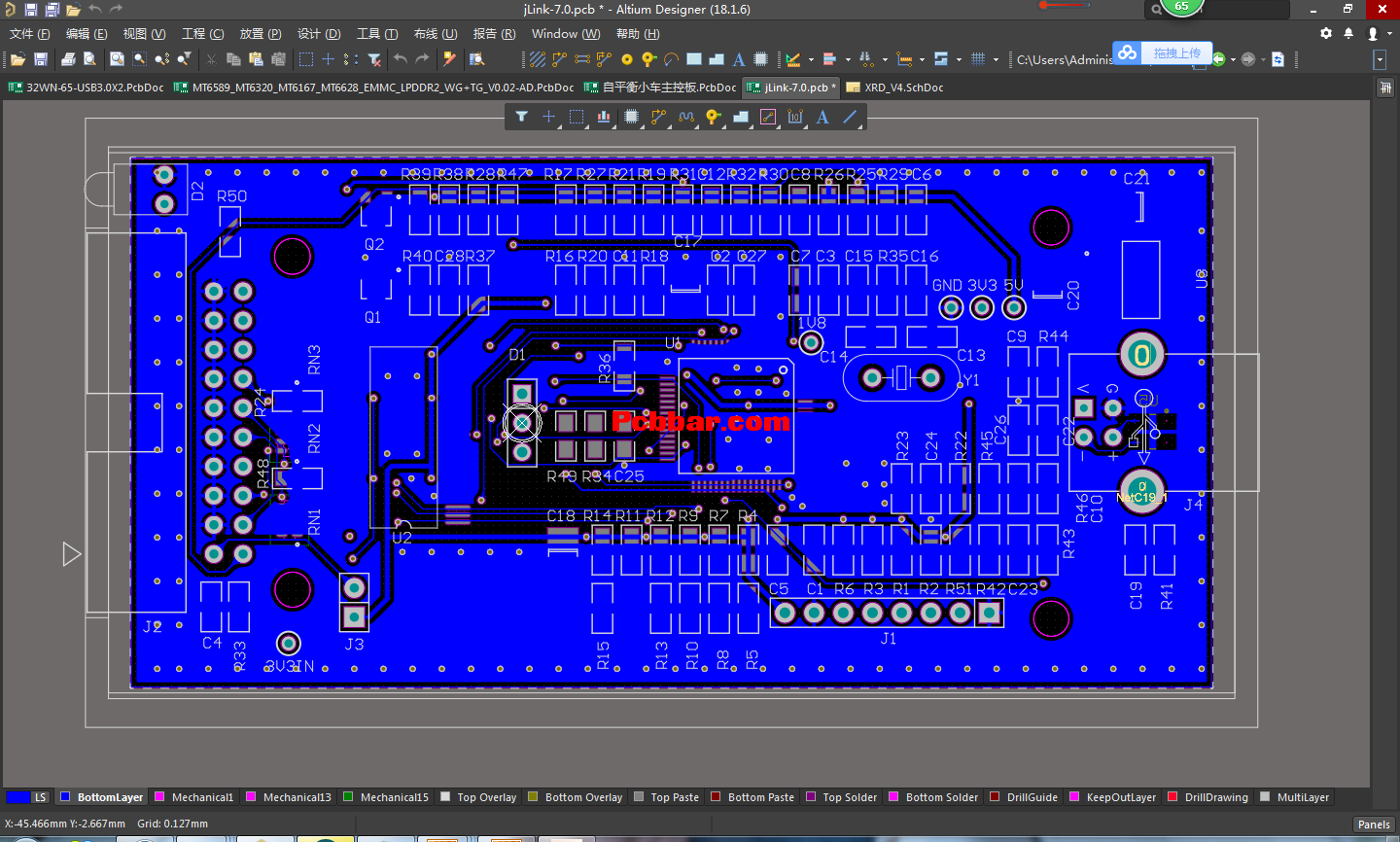
Task: Select the place line tool with pink border
Action: (x=768, y=117)
